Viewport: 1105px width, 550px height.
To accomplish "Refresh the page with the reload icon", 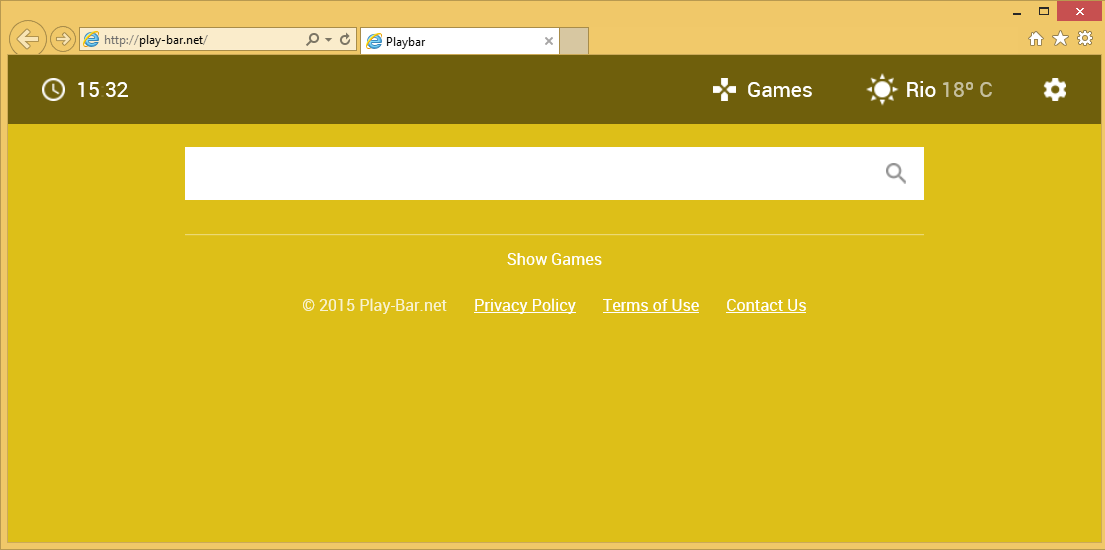I will tap(345, 40).
